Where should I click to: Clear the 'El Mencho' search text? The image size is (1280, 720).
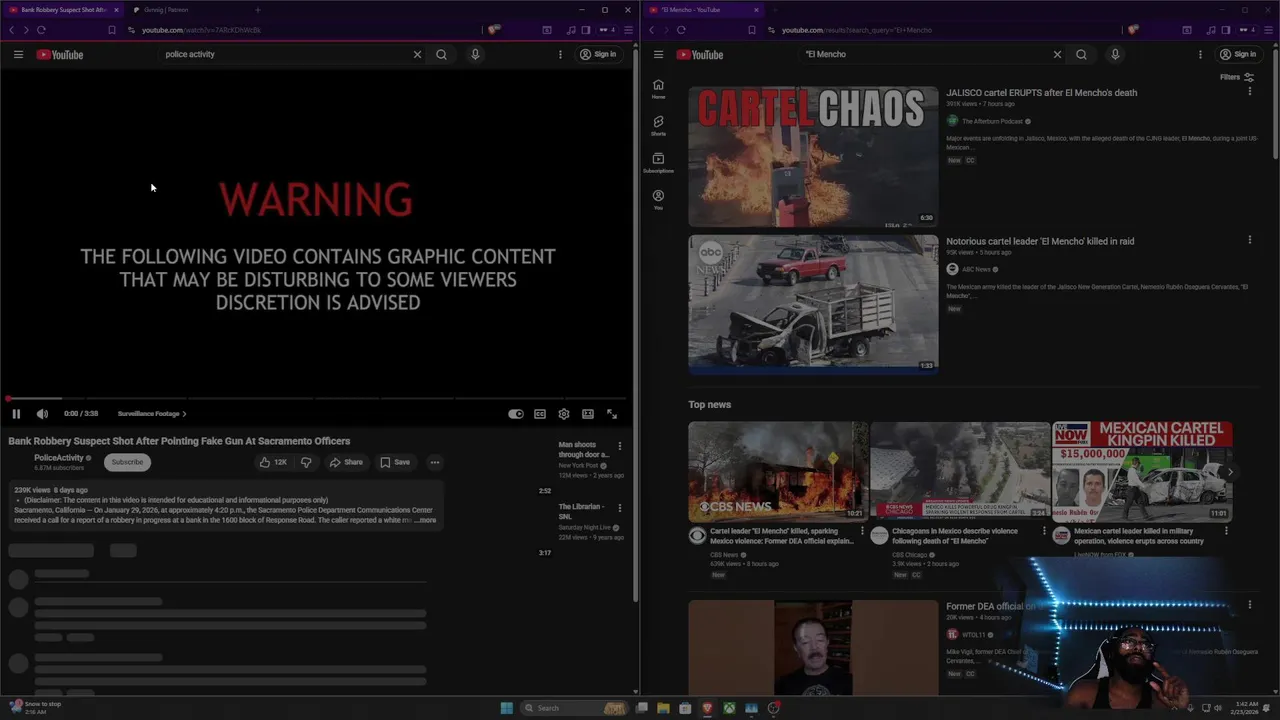click(x=1057, y=54)
